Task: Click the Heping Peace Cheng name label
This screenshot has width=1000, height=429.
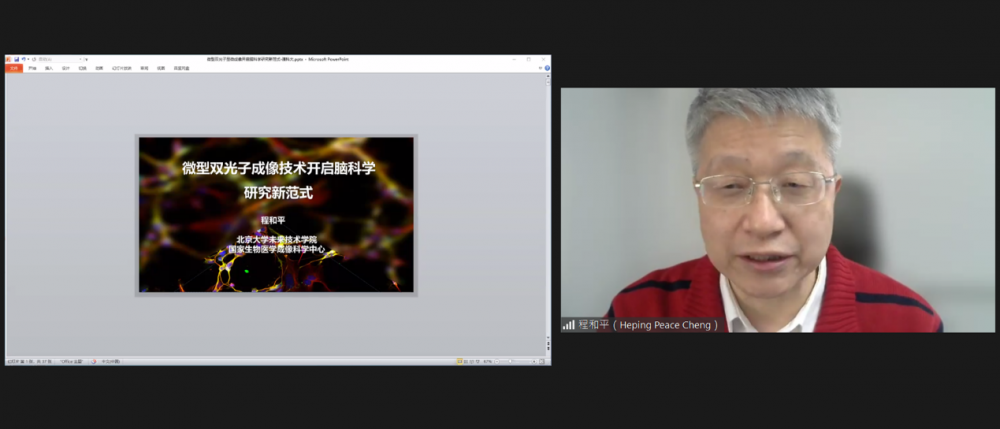Action: (666, 324)
